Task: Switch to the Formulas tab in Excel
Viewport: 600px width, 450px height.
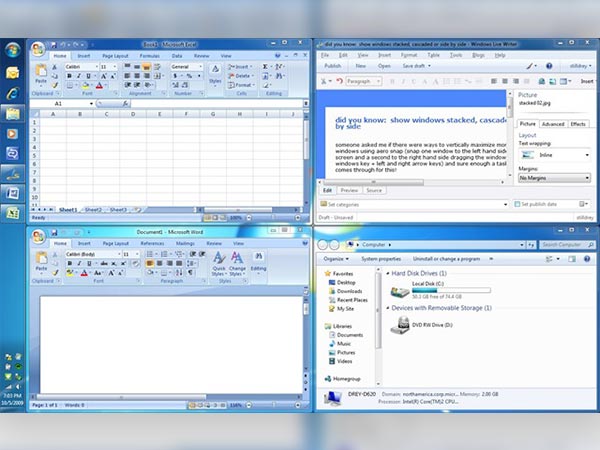Action: pyautogui.click(x=149, y=56)
